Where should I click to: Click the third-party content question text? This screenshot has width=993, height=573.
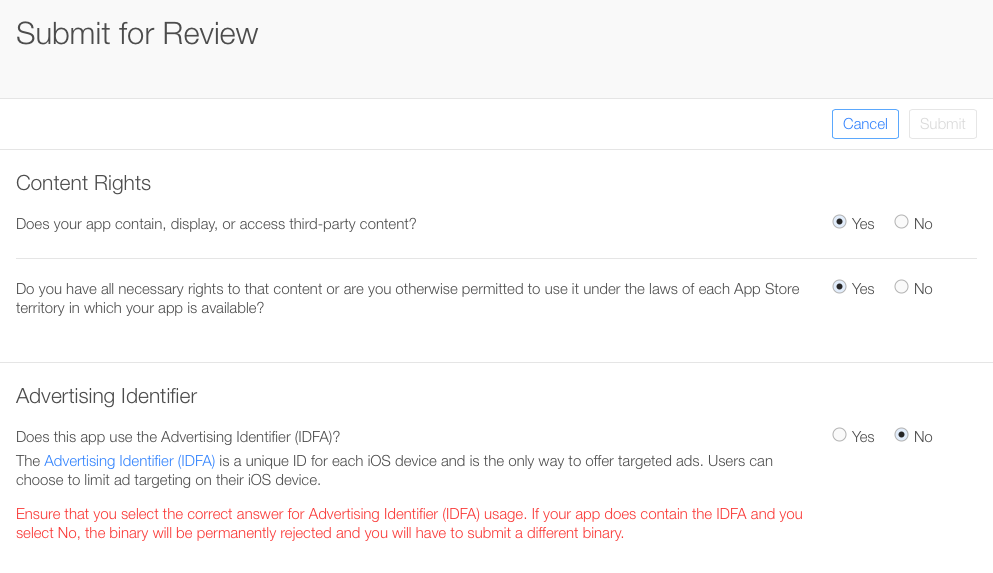click(216, 224)
